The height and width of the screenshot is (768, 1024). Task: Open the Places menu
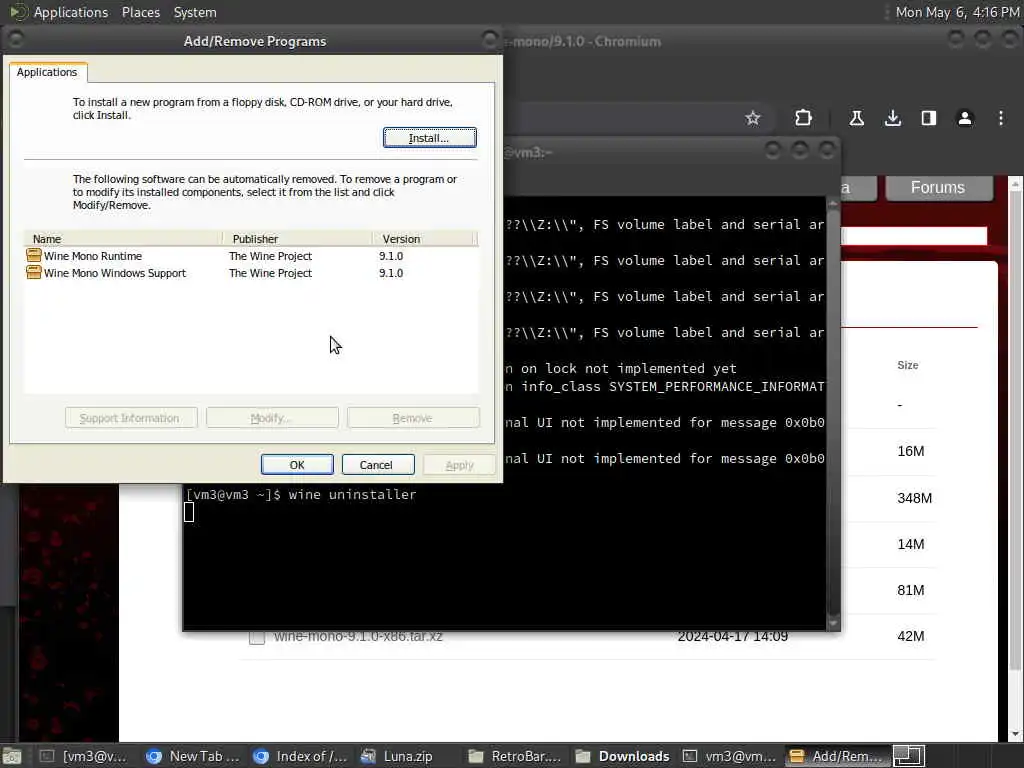[x=141, y=12]
